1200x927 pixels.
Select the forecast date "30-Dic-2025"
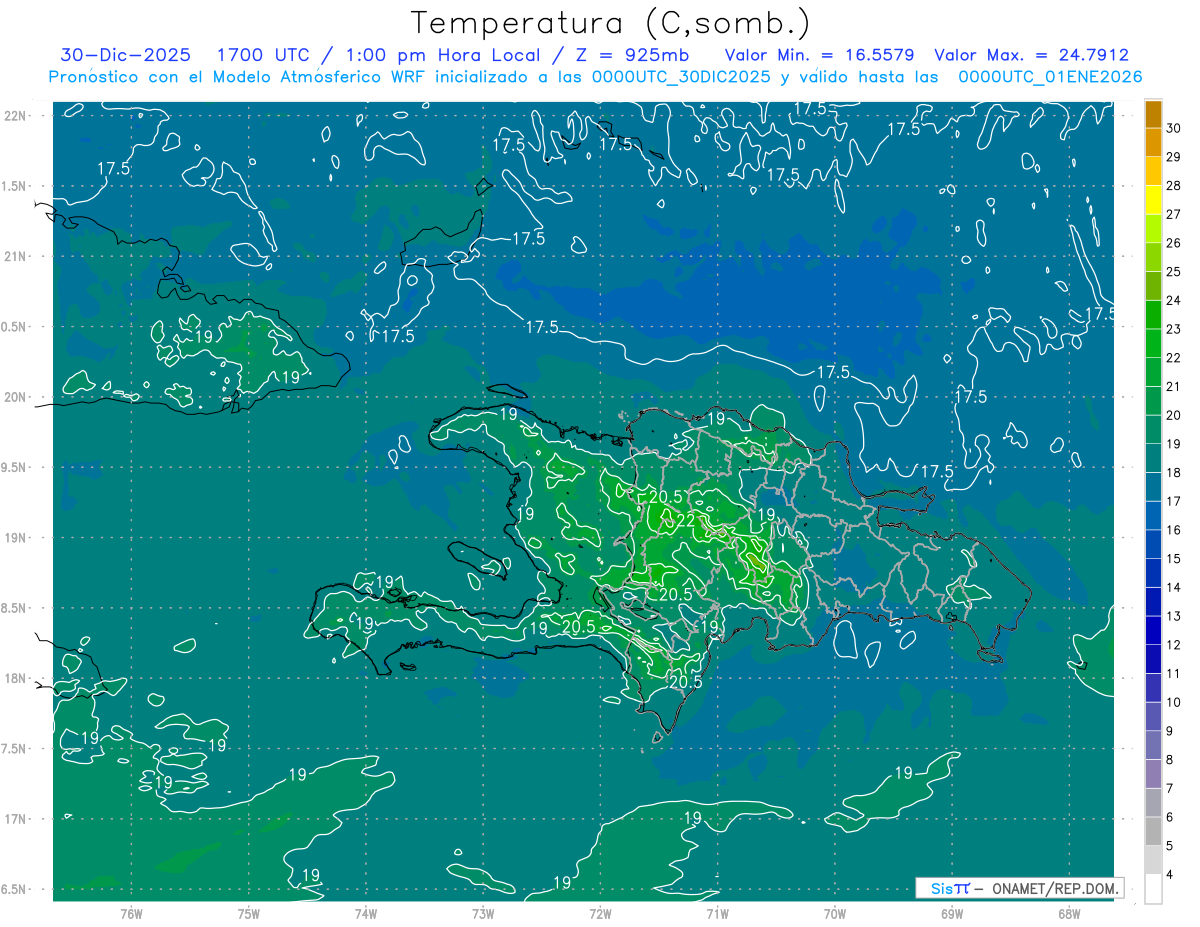[124, 55]
